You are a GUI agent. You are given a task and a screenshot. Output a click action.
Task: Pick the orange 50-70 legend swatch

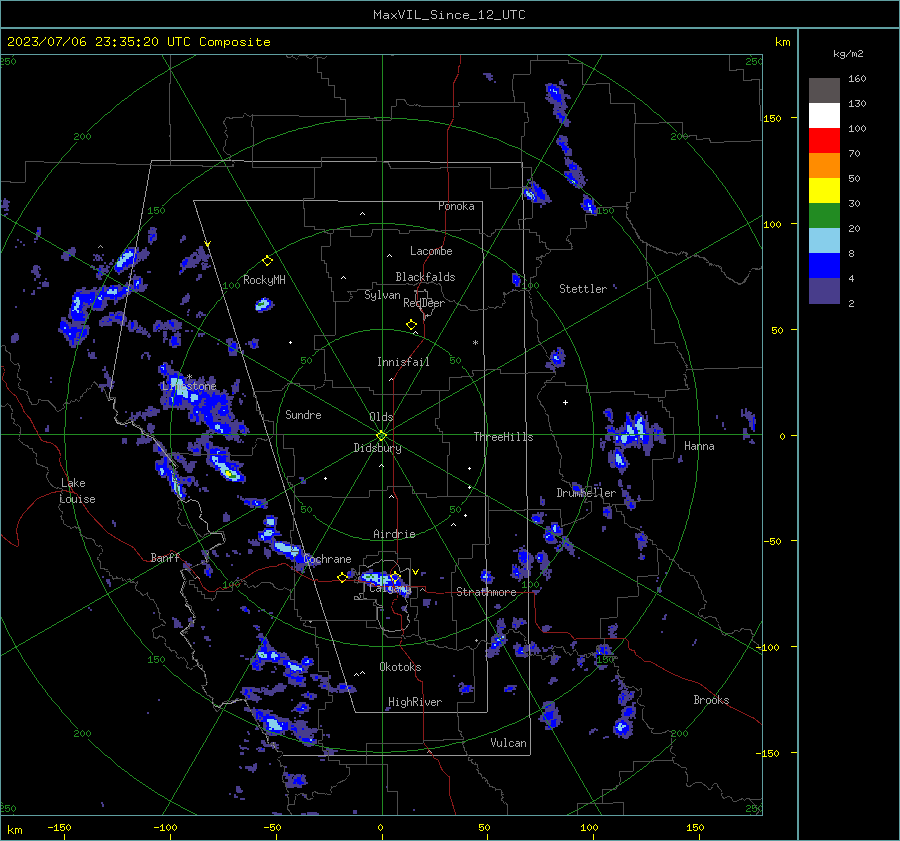[x=824, y=165]
